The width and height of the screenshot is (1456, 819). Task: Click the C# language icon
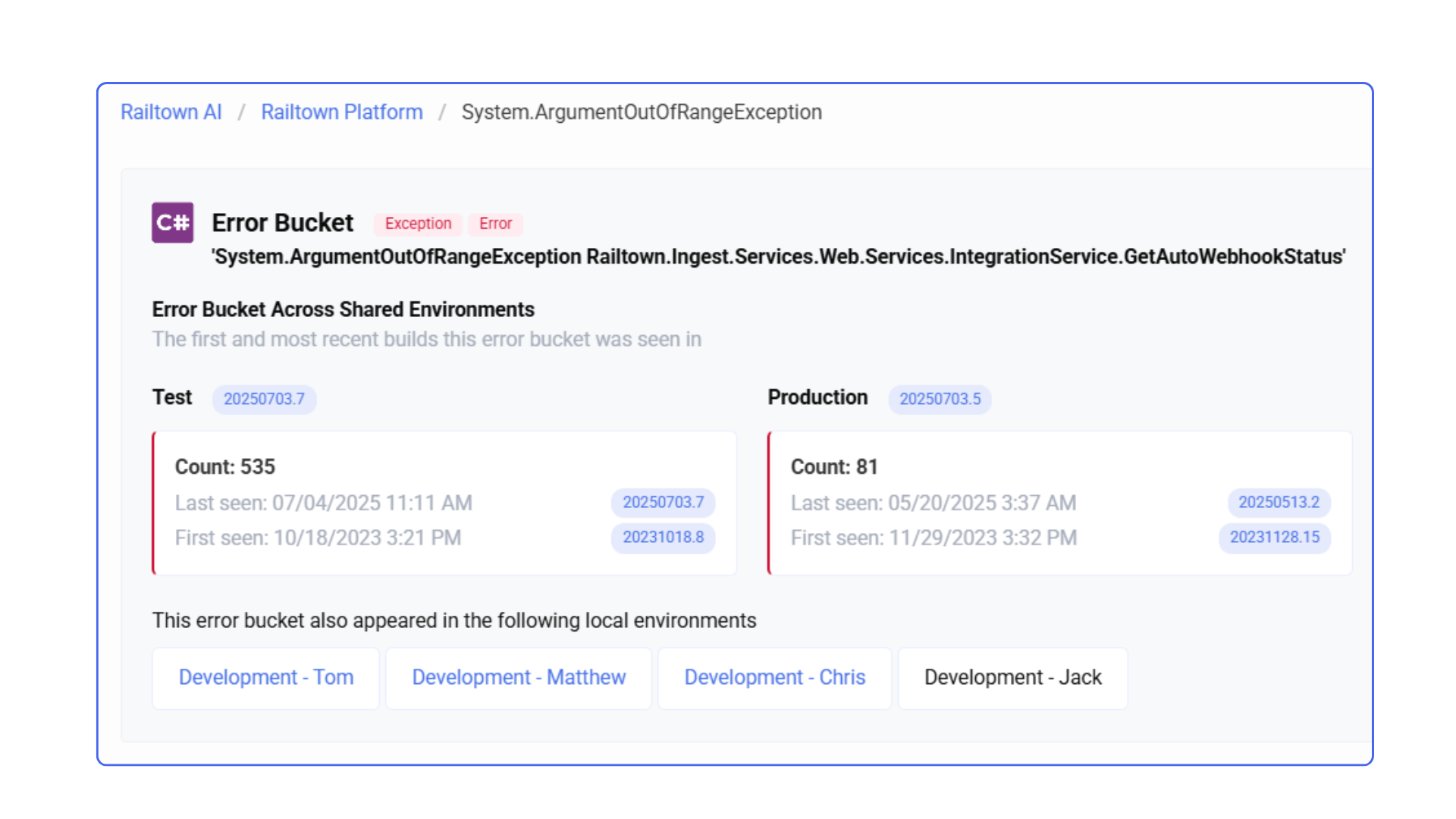tap(172, 222)
